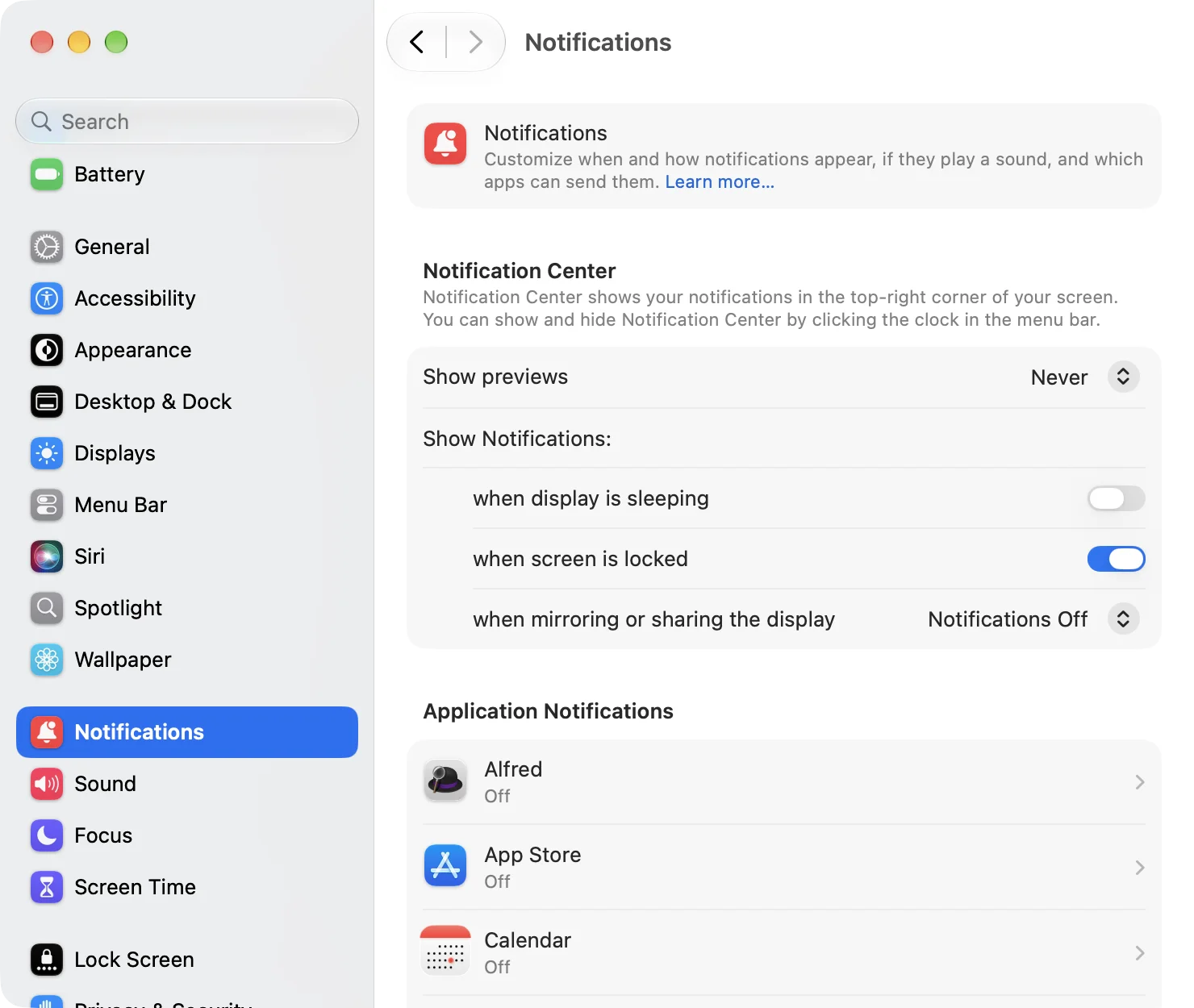The width and height of the screenshot is (1194, 1008).
Task: Toggle notifications when display is sleeping
Action: (1116, 498)
